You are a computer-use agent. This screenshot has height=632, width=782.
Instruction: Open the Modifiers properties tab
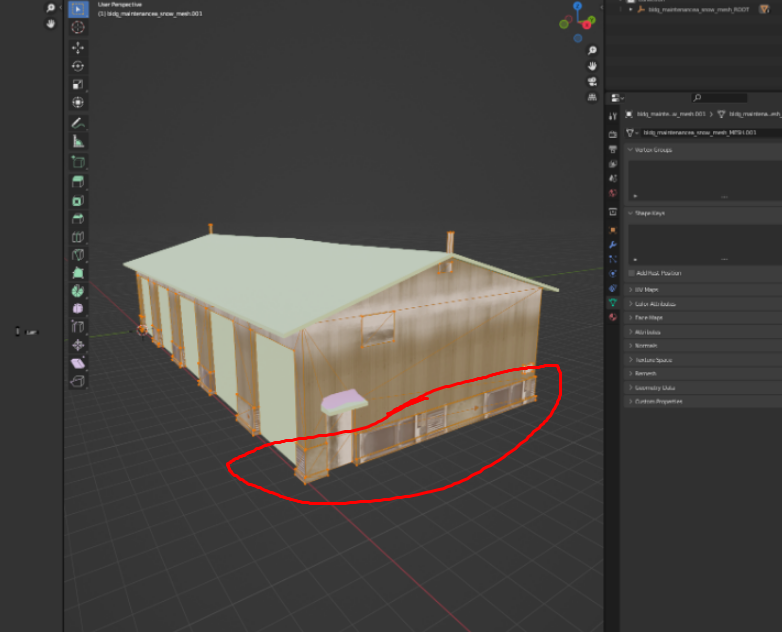point(613,244)
